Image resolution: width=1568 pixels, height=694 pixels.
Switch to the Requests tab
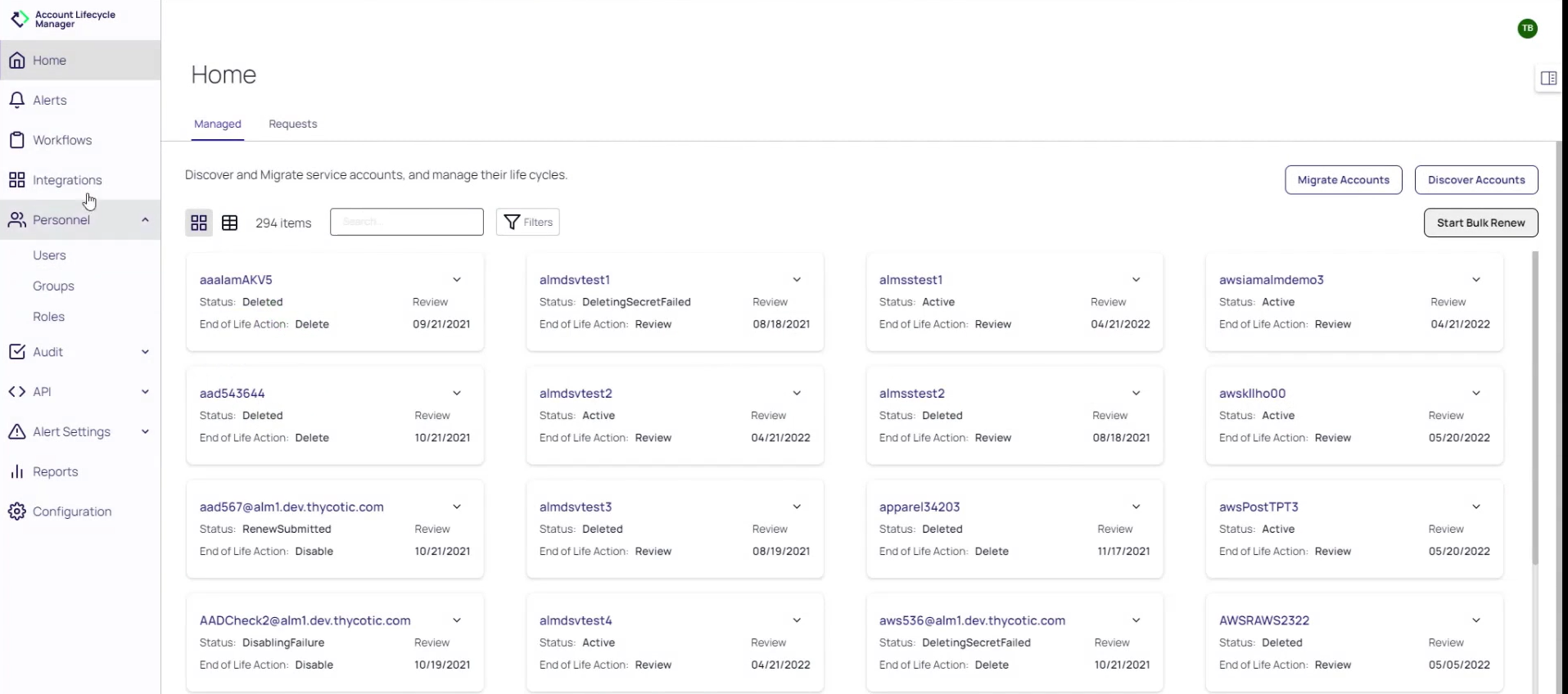(292, 124)
